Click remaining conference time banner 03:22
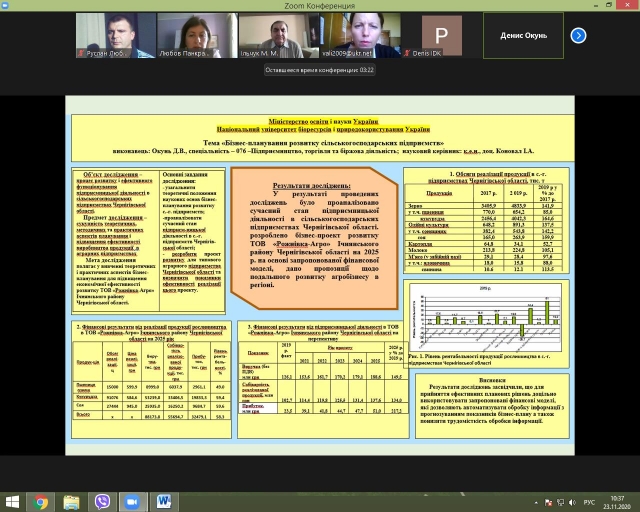Screen dimensions: 640x512 point(320,70)
